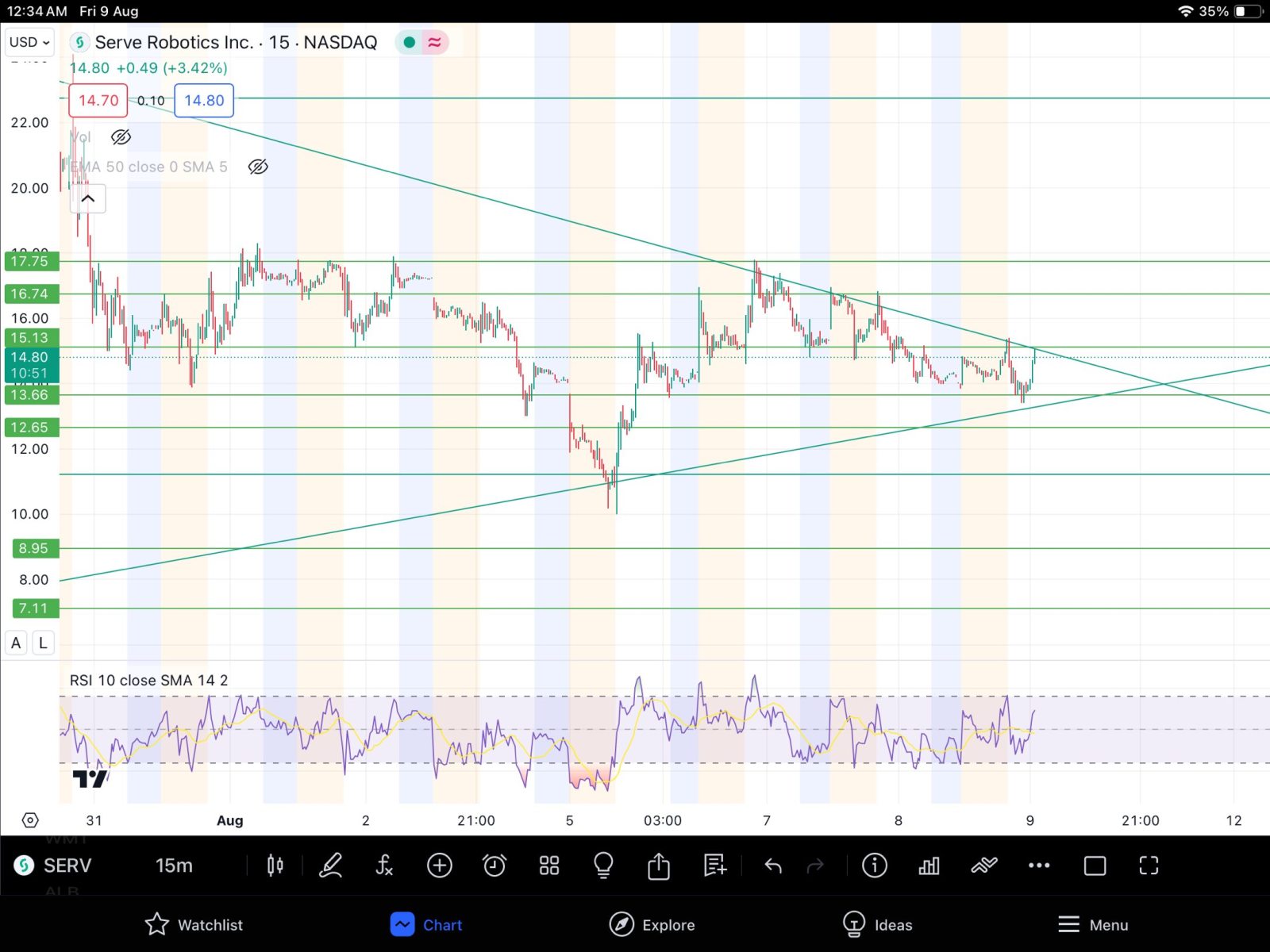Create an alert with the alarm clock icon

pos(495,865)
